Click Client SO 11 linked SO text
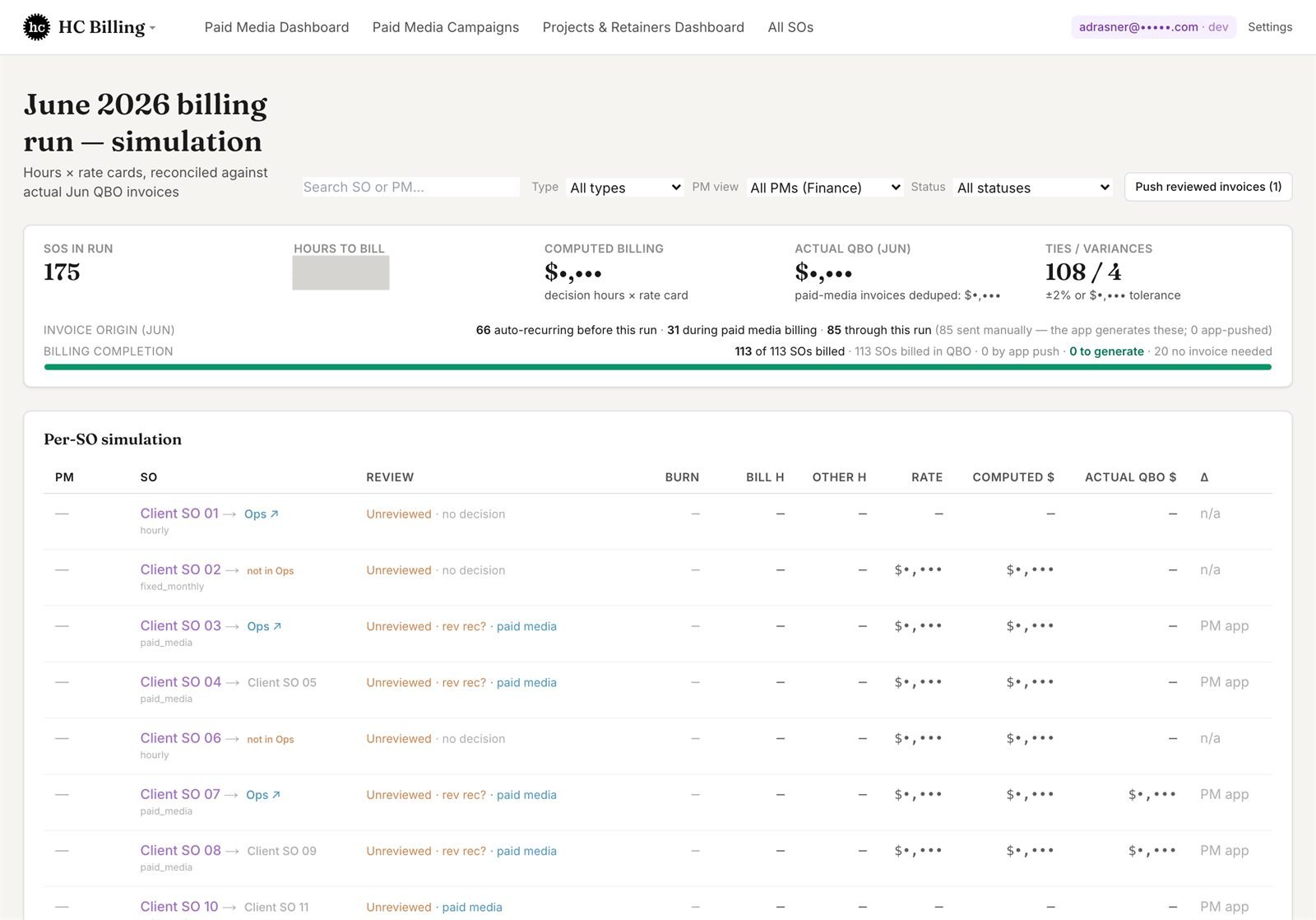This screenshot has width=1316, height=920. (x=276, y=907)
